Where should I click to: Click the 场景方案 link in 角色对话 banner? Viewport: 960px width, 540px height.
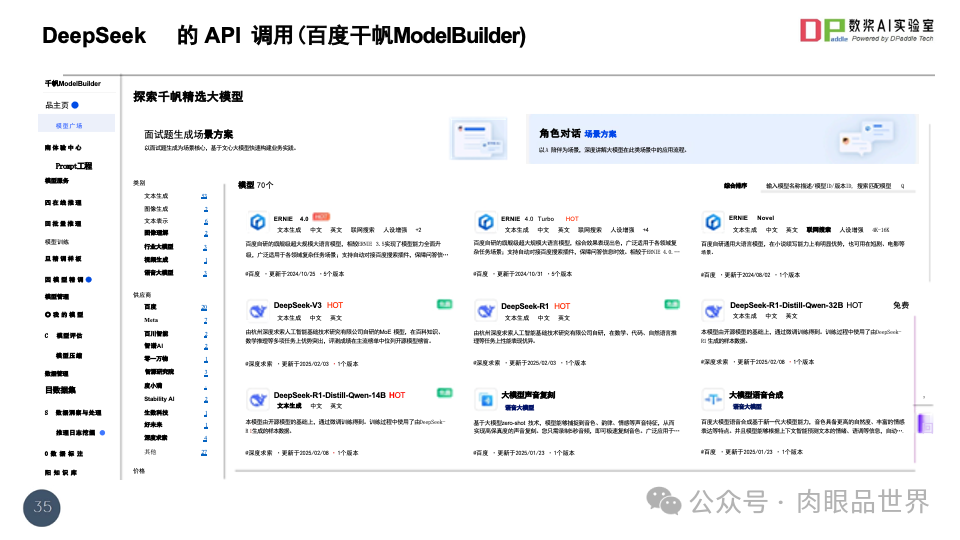click(x=601, y=134)
